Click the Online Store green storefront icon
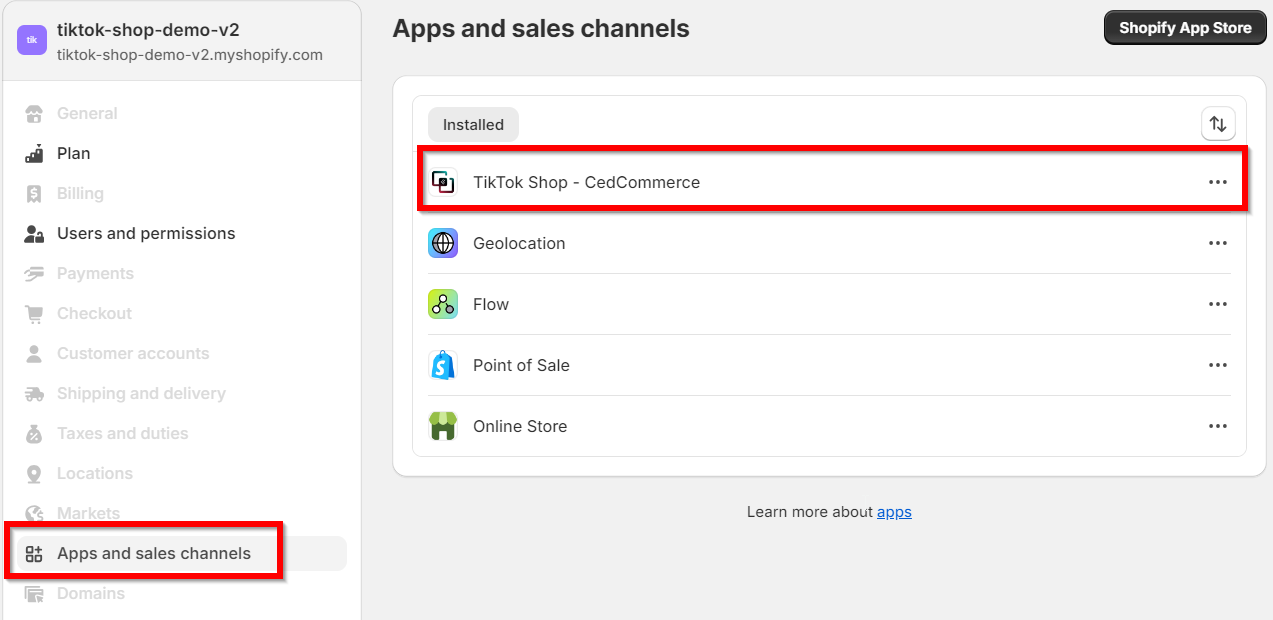Viewport: 1273px width, 620px height. [x=443, y=426]
